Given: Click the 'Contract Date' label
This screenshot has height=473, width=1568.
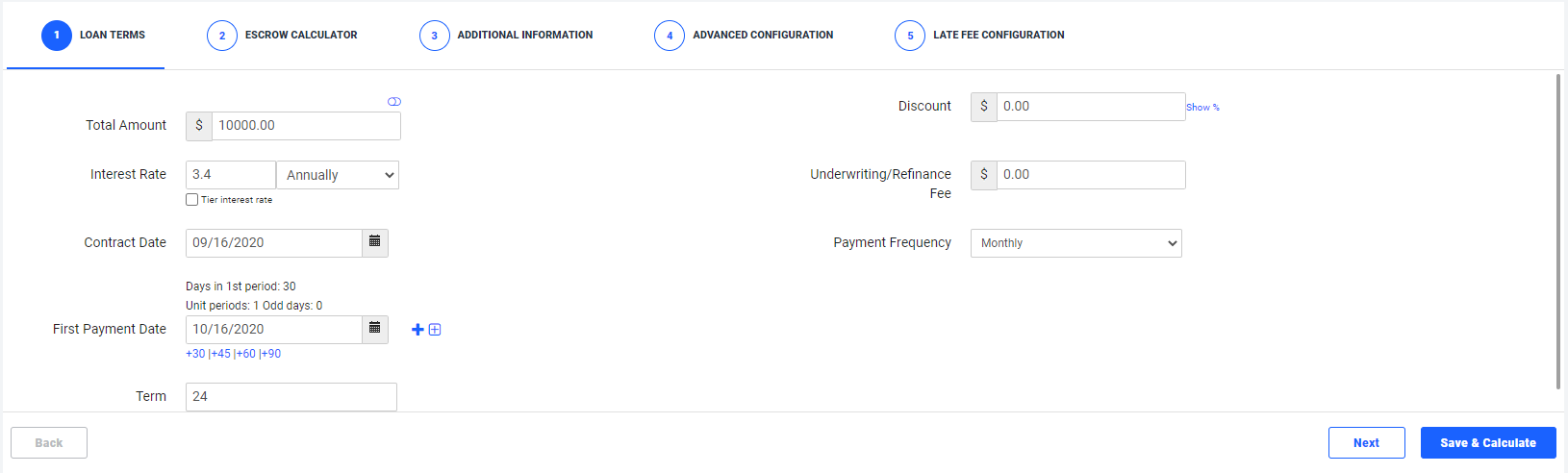Looking at the screenshot, I should [x=125, y=242].
